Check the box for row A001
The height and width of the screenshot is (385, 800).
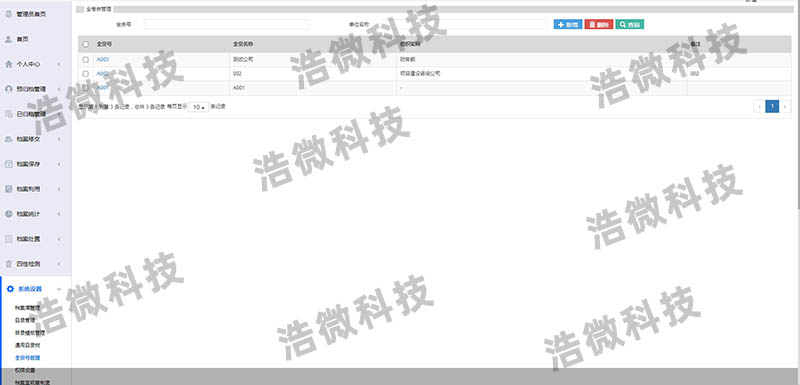pos(86,88)
